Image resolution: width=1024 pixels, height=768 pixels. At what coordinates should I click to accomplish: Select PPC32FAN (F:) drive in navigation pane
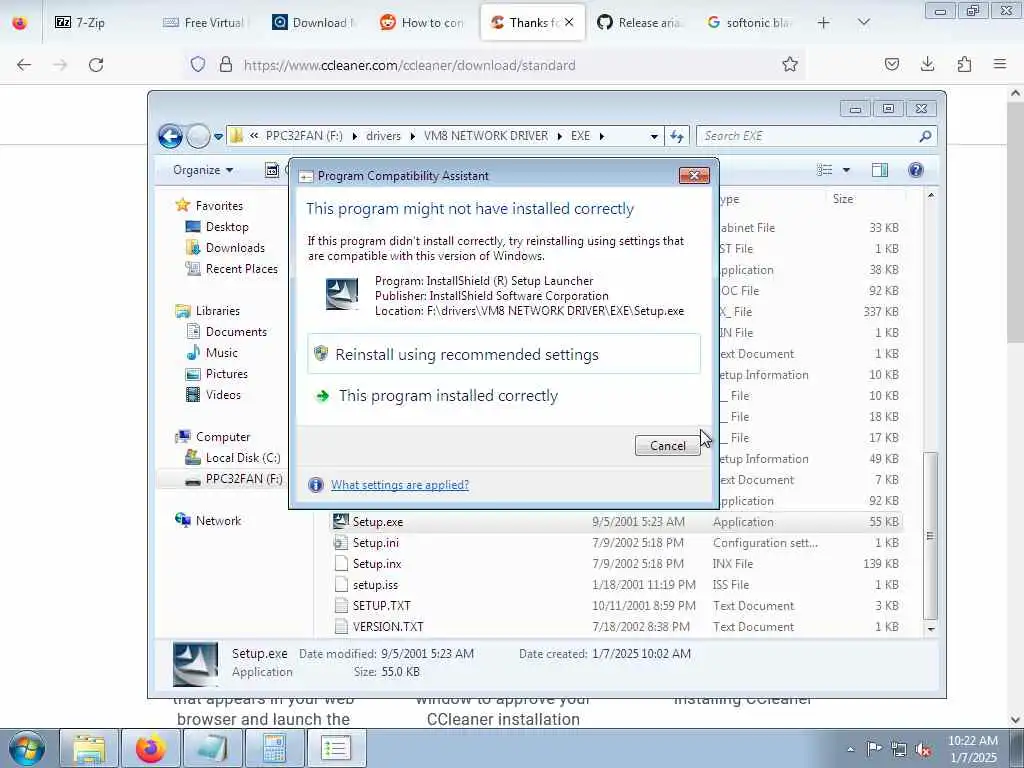click(x=234, y=479)
